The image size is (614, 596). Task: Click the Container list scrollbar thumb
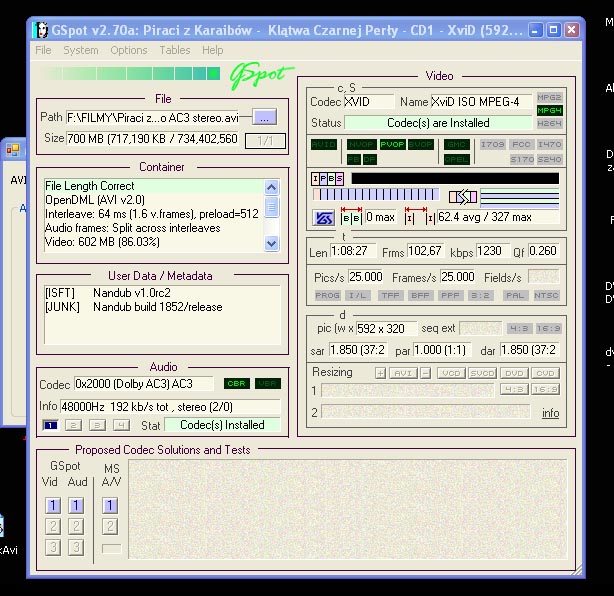tap(271, 206)
